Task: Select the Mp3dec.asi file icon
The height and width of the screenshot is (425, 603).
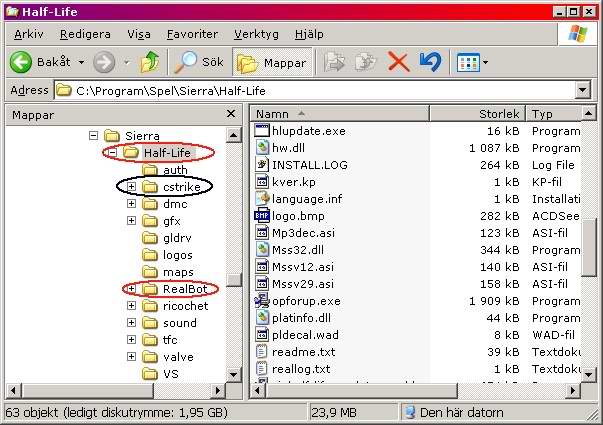Action: pyautogui.click(x=262, y=233)
